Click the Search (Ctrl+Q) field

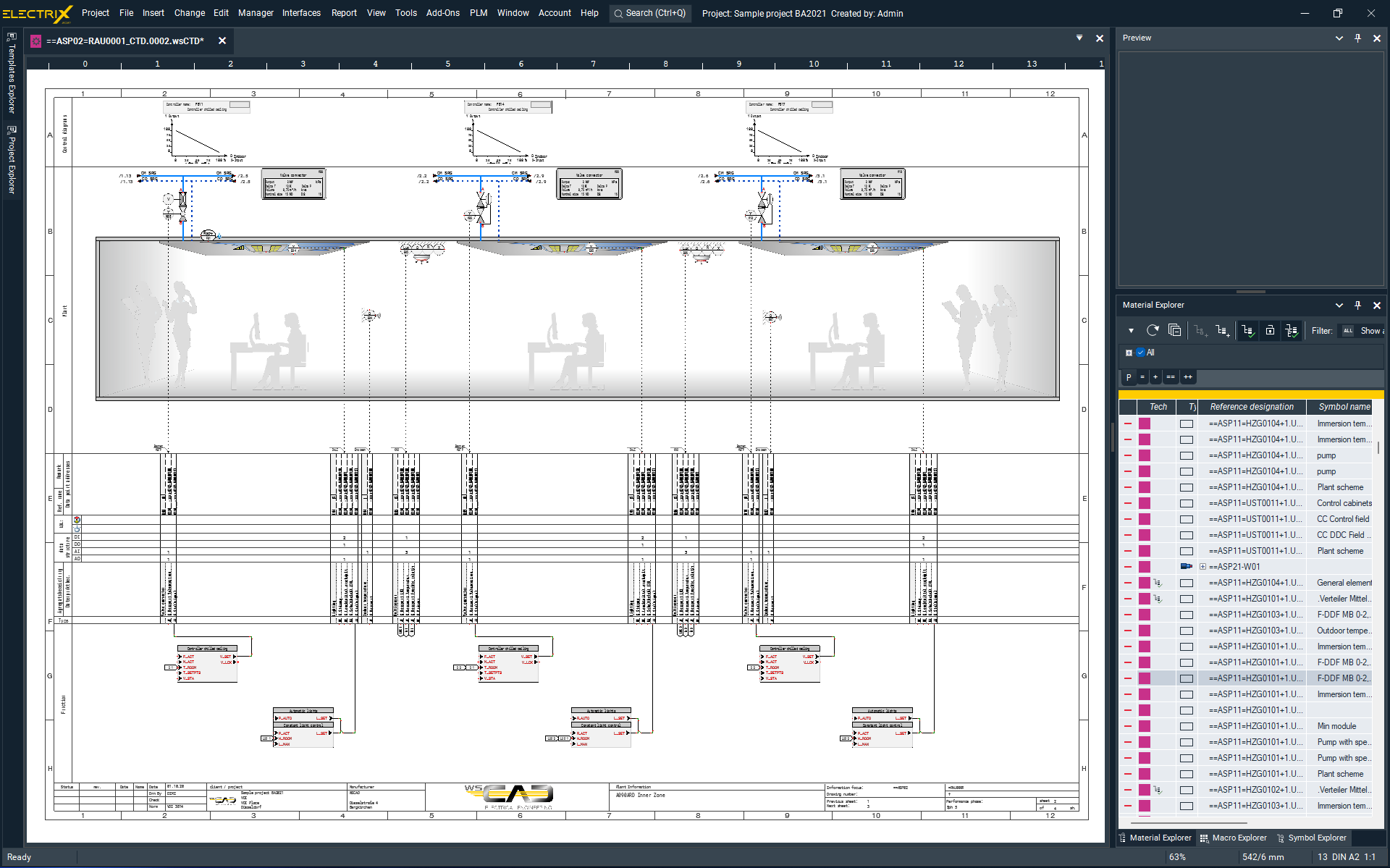point(649,13)
